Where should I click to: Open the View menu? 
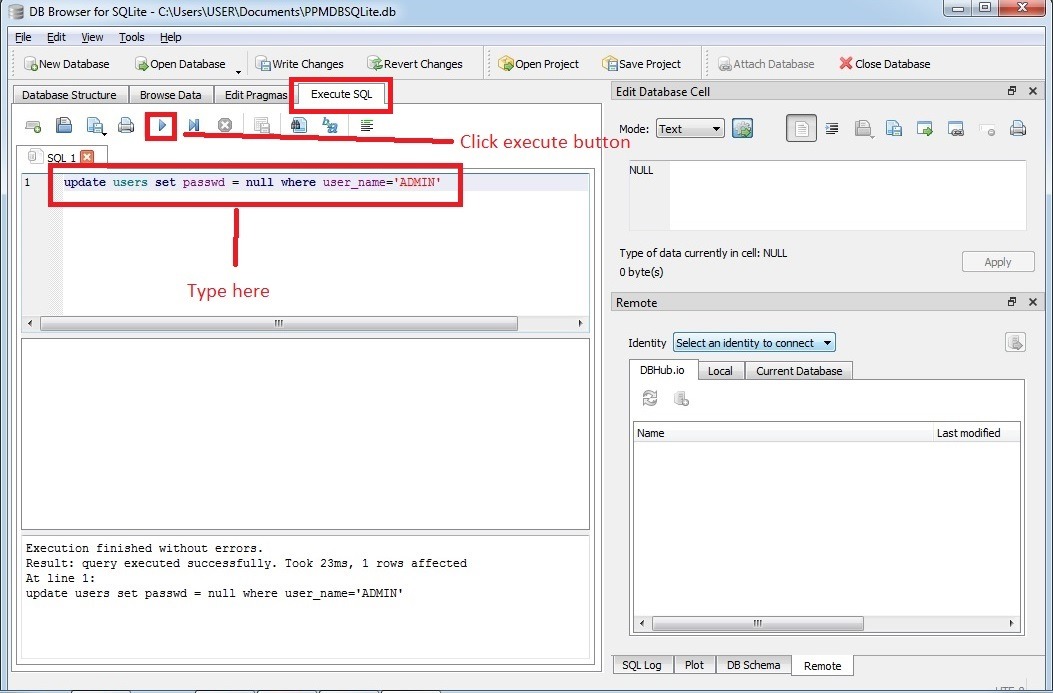[x=92, y=37]
